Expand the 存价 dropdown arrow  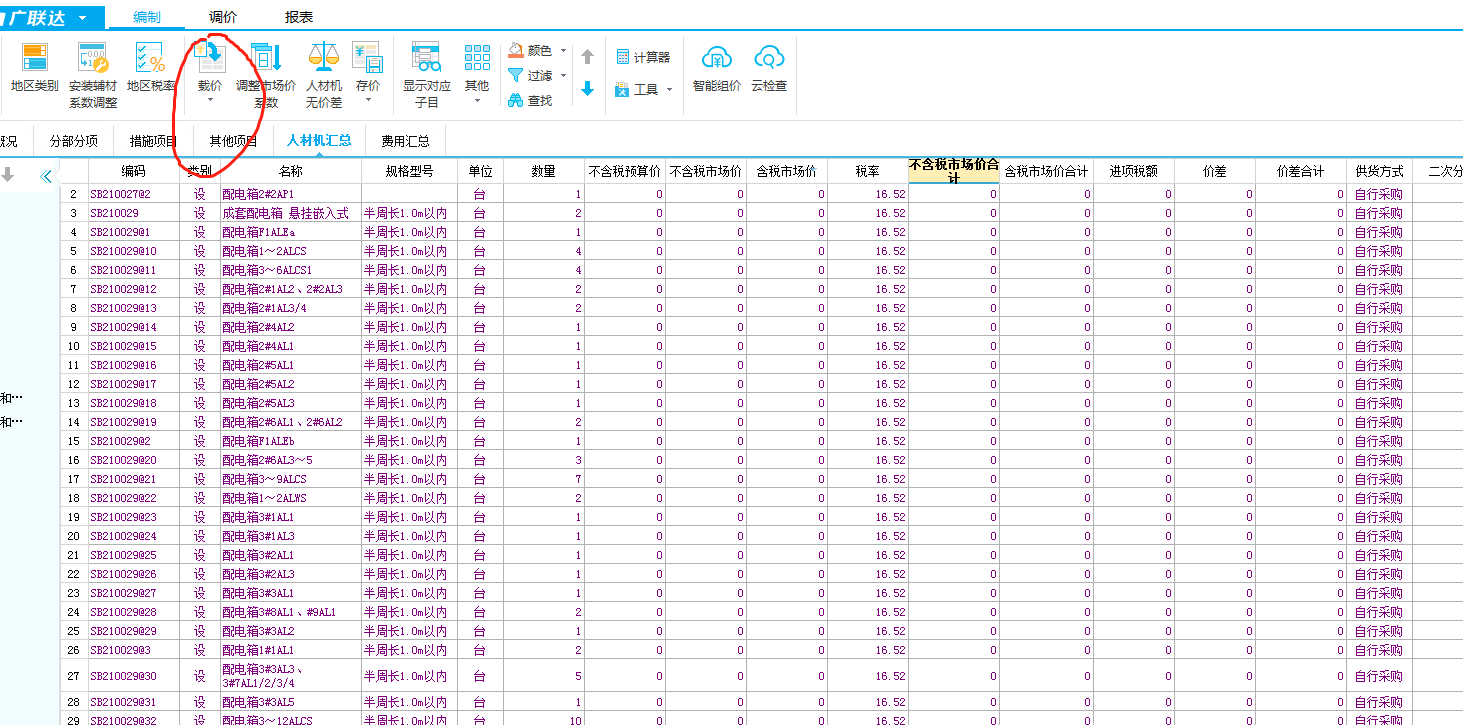click(x=368, y=100)
